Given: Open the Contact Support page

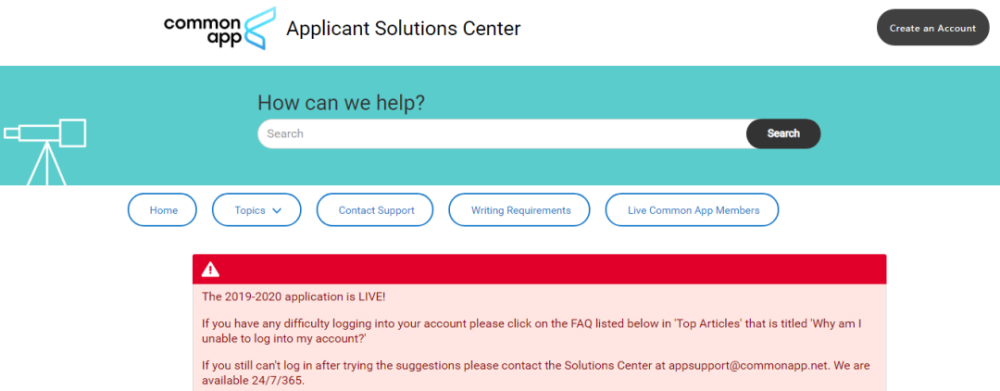Looking at the screenshot, I should 376,210.
